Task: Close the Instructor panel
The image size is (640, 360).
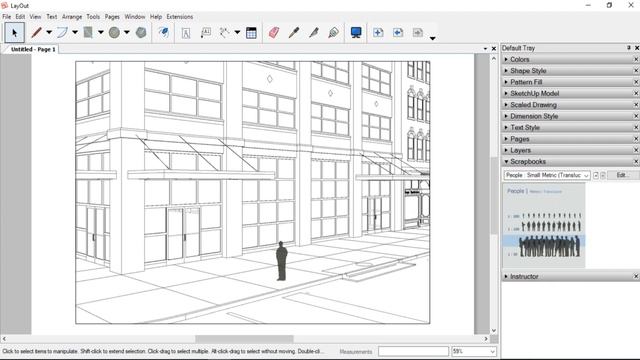Action: pyautogui.click(x=636, y=277)
